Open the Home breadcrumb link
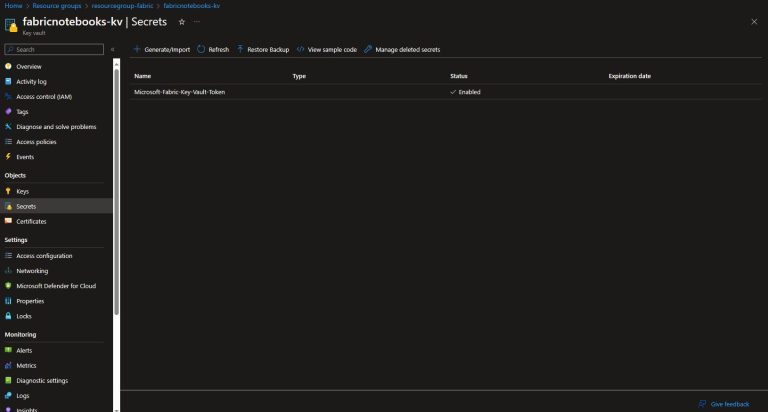Screen dimensions: 768x412 point(13,6)
